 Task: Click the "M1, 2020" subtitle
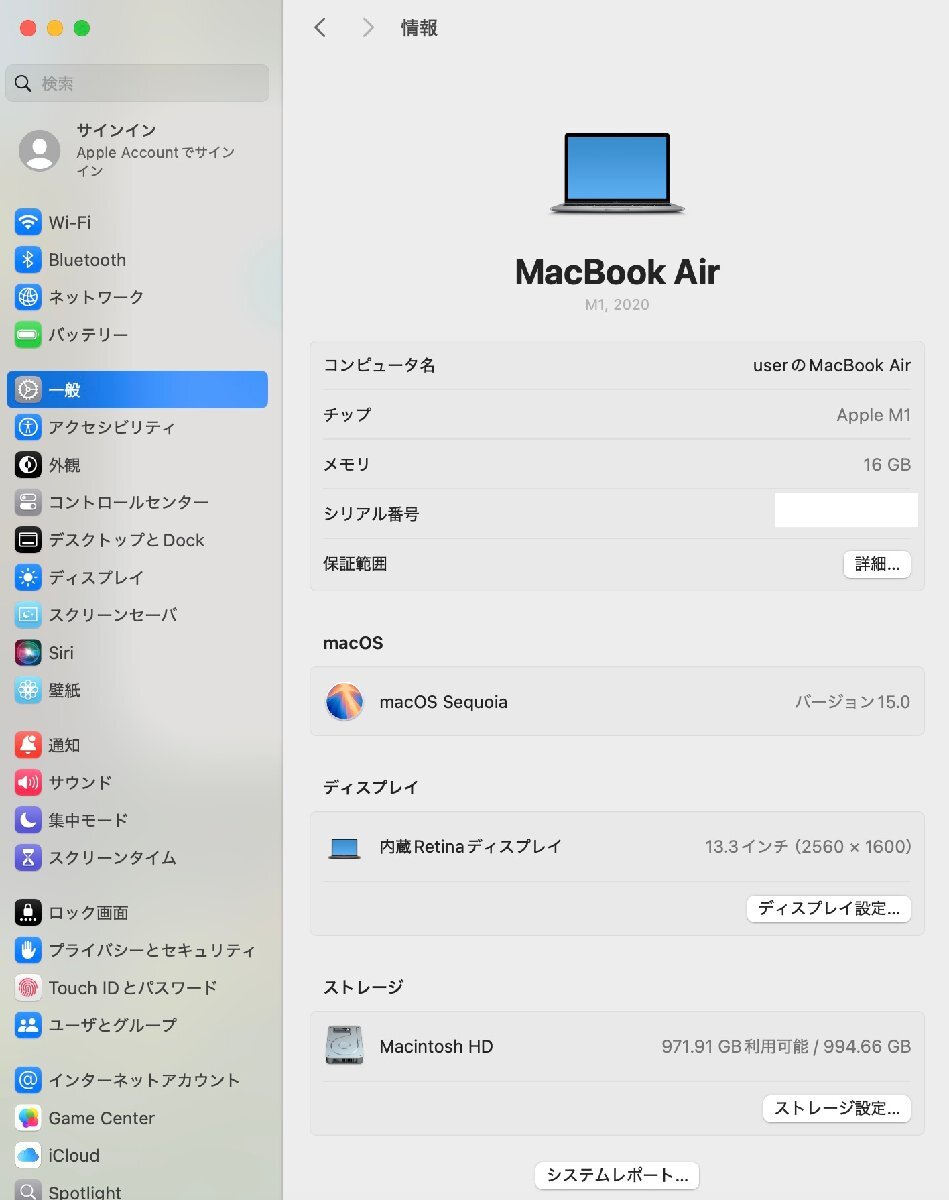pos(617,305)
